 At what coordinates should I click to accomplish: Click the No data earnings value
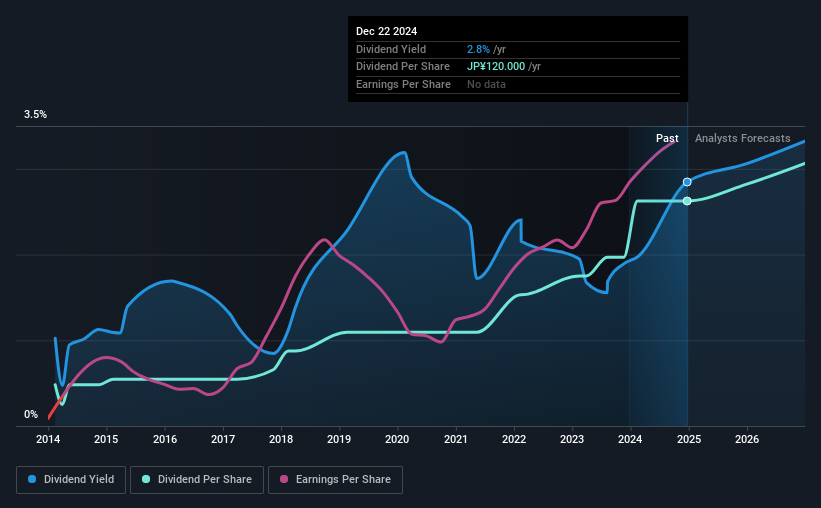point(486,84)
